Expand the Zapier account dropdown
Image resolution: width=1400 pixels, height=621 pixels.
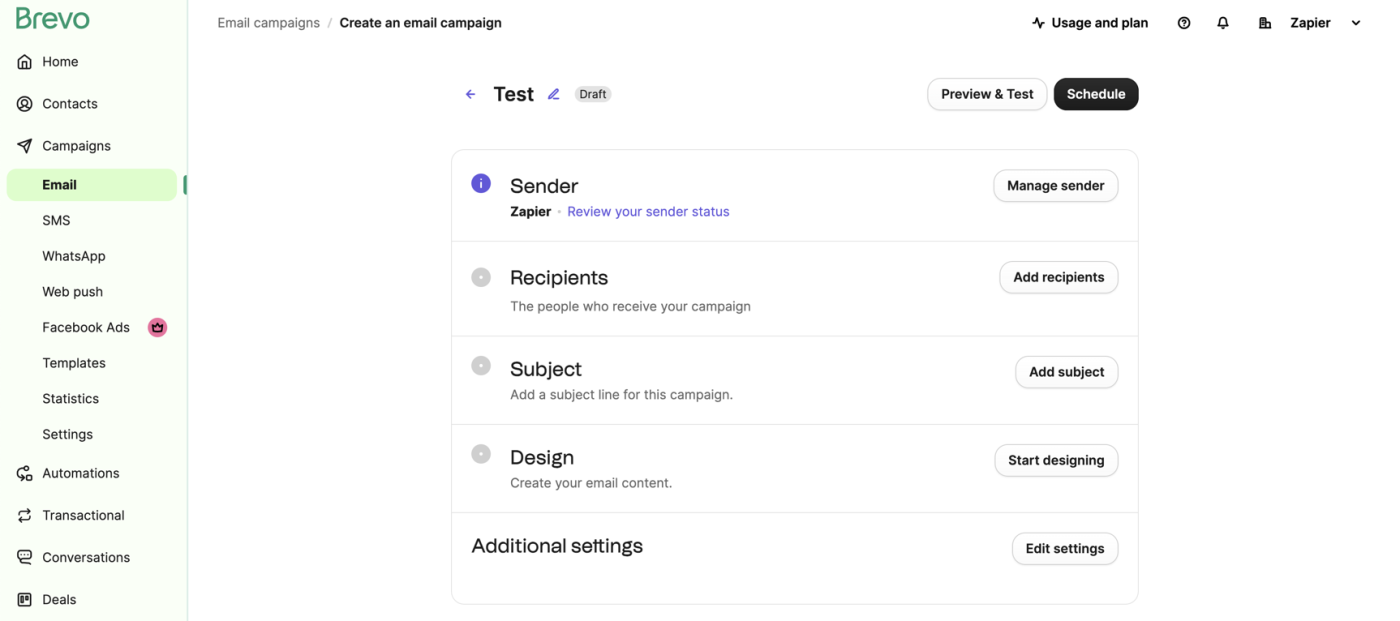(x=1356, y=23)
